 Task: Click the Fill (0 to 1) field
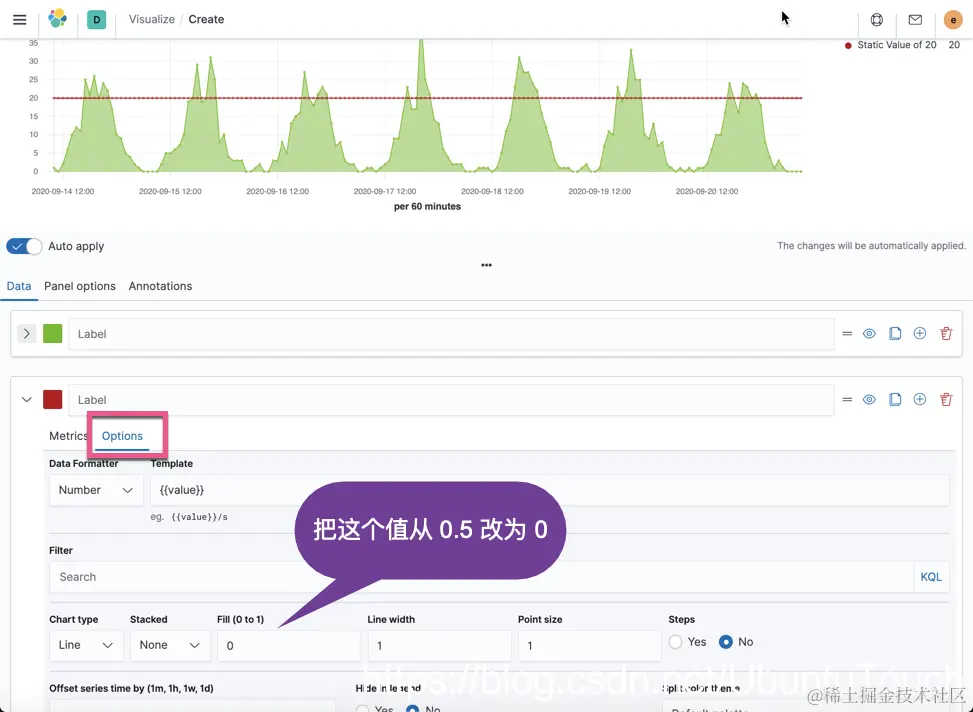289,646
